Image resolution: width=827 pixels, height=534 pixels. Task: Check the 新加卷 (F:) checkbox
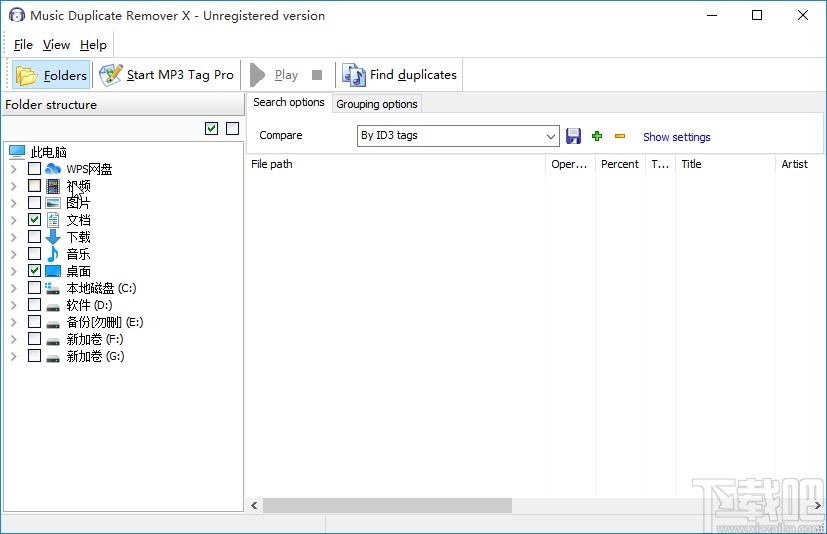(34, 338)
